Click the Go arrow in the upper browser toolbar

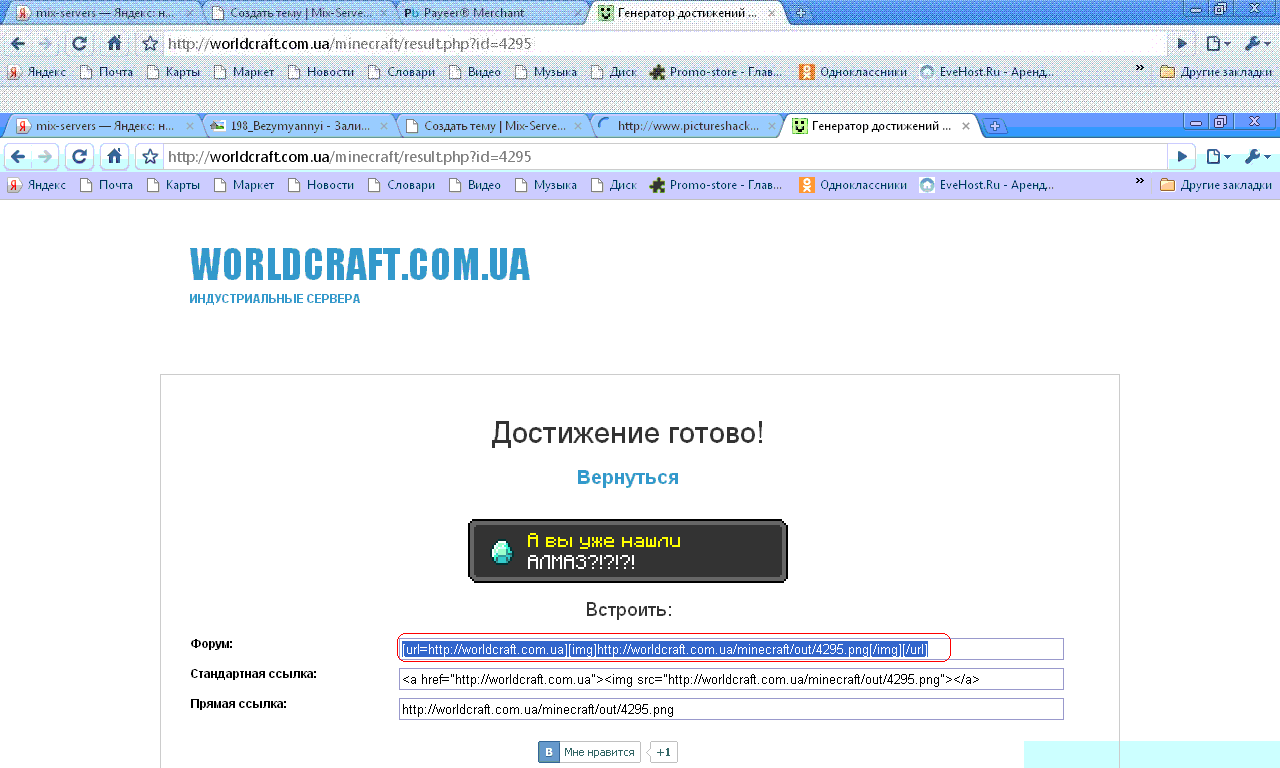[x=1182, y=44]
